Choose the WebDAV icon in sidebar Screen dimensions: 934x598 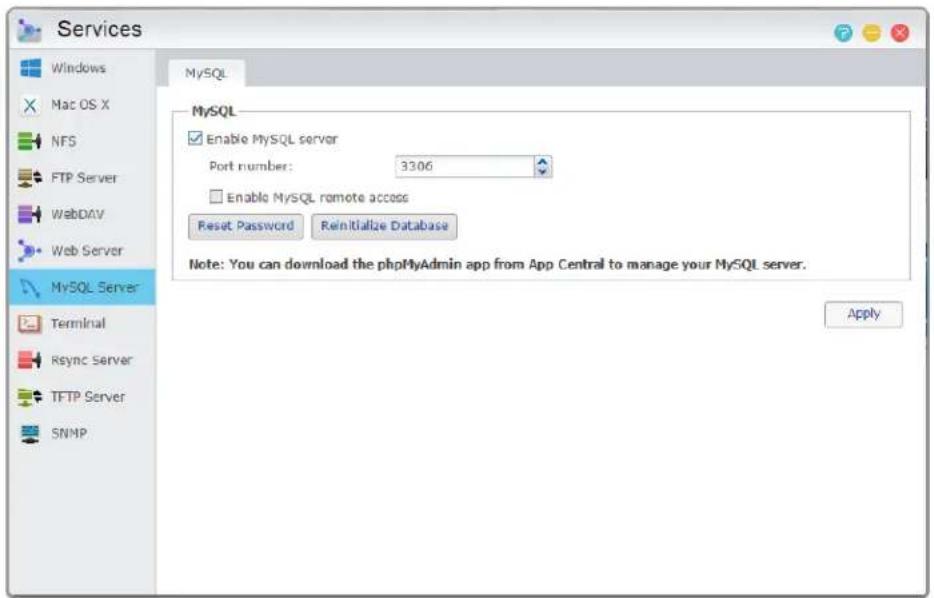coord(30,214)
